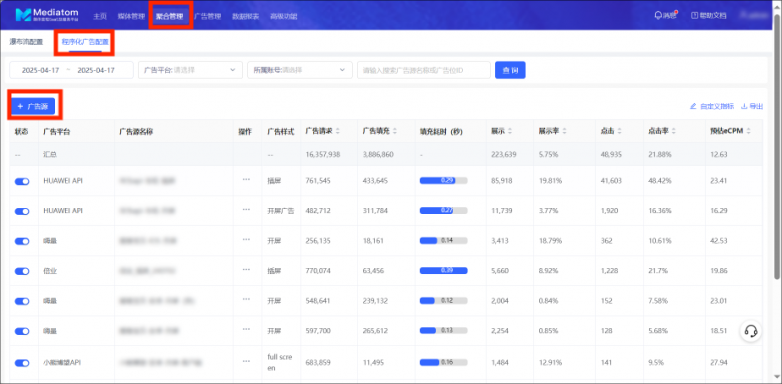The image size is (782, 384).
Task: Open the 帮助文档 help icon
Action: [x=694, y=15]
